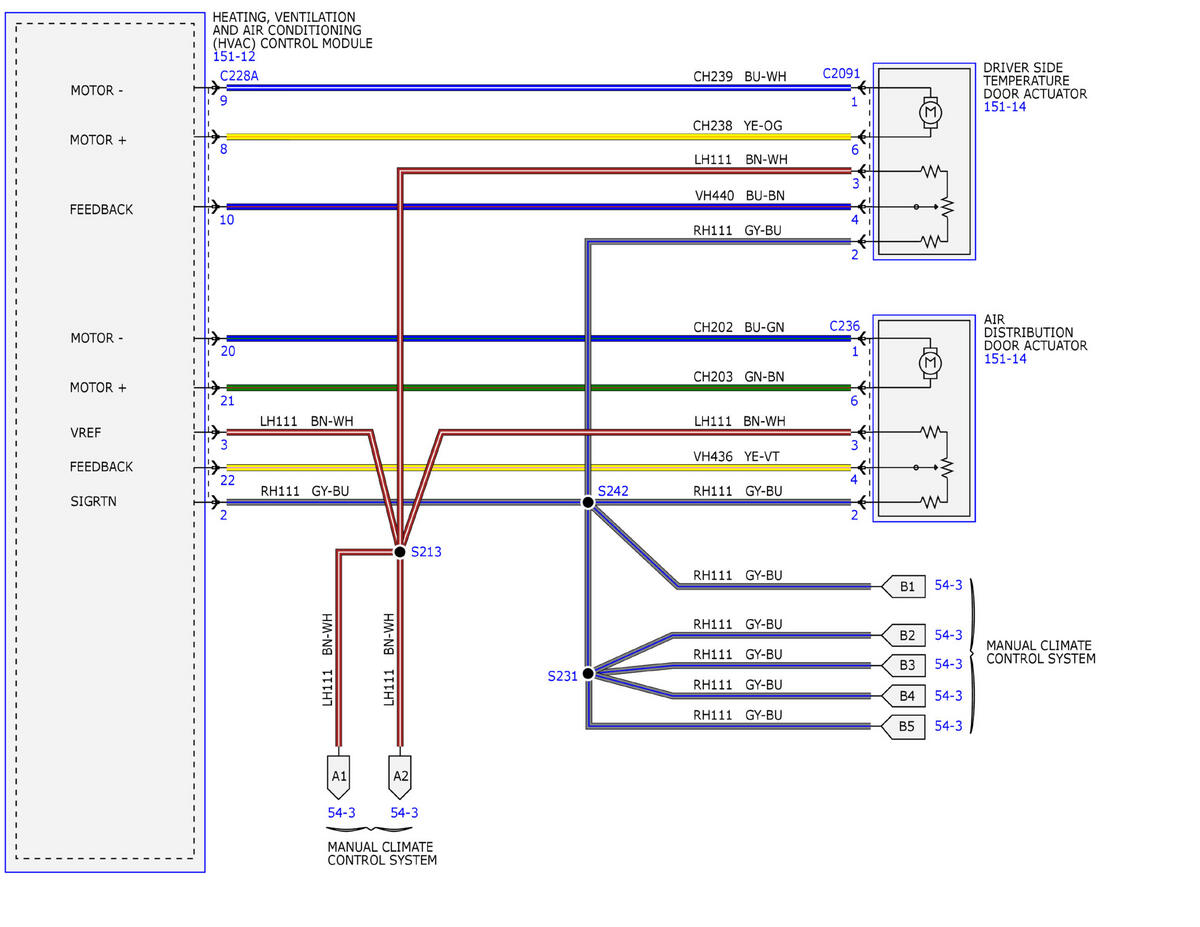Open the 151-12 HVAC control module reference
Image resolution: width=1200 pixels, height=927 pixels.
point(234,57)
